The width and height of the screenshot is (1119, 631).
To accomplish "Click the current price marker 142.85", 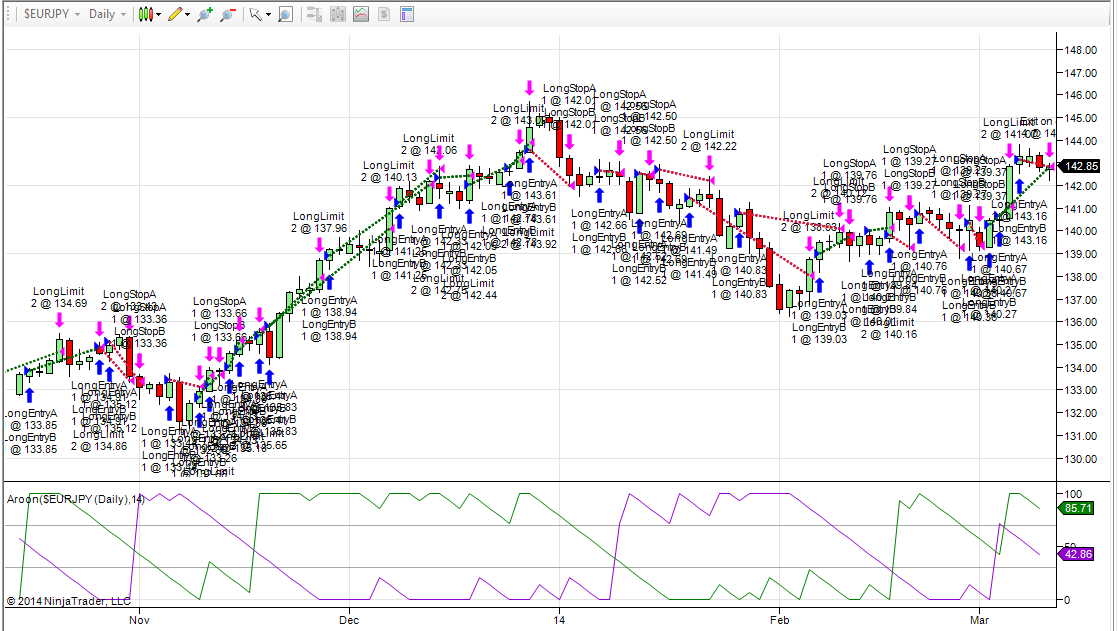I will (1079, 166).
